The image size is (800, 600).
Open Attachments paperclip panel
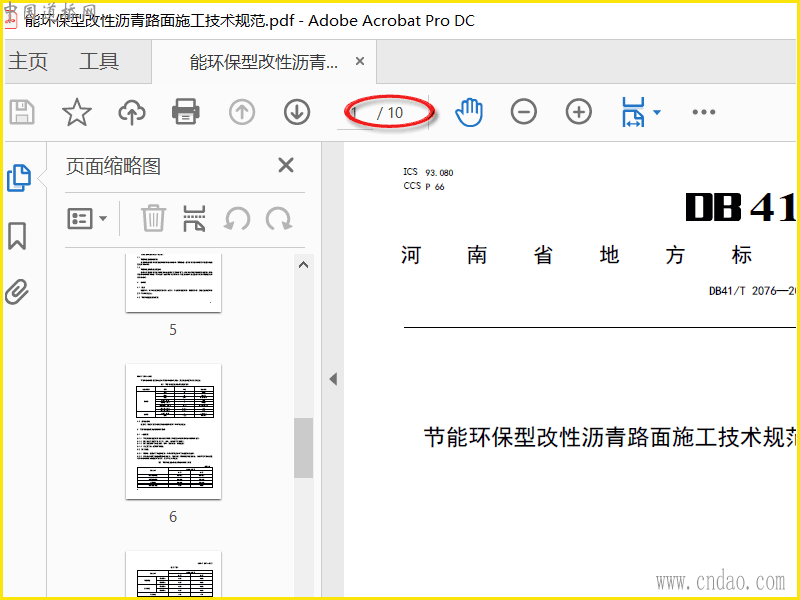pos(17,291)
